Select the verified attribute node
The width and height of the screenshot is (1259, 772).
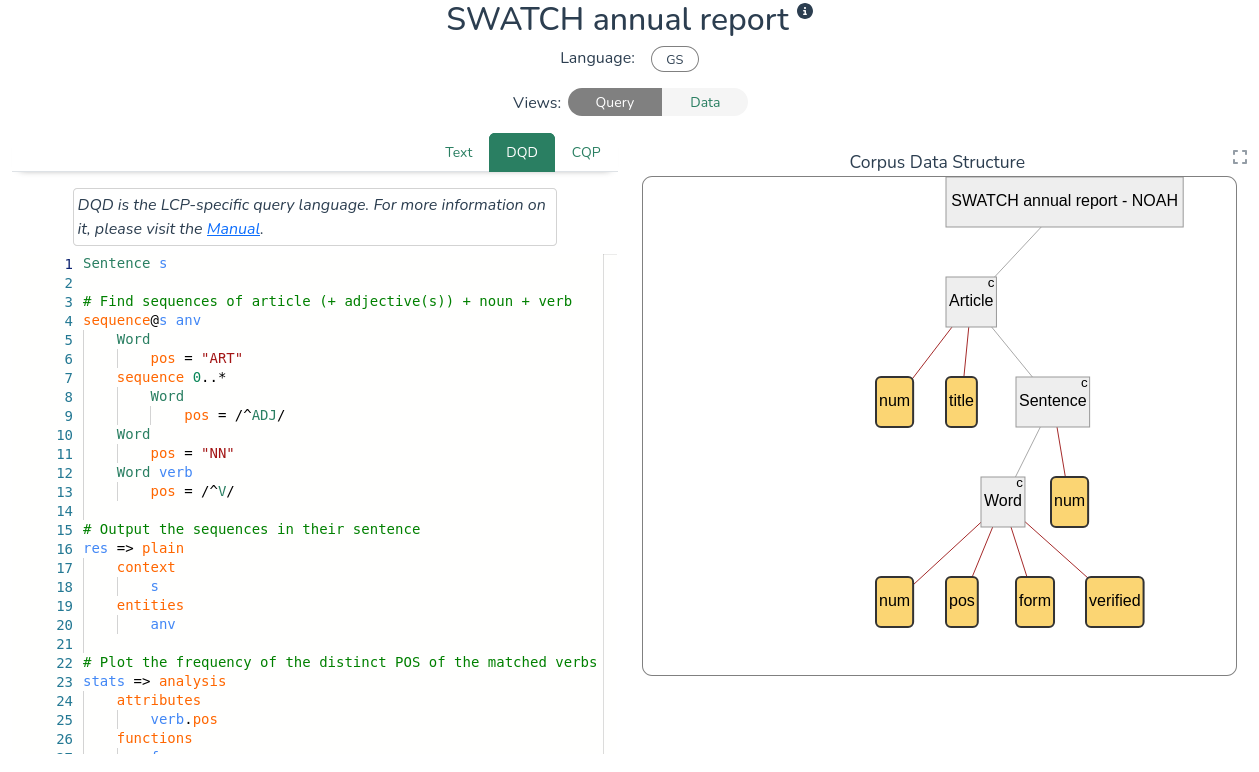[x=1114, y=601]
